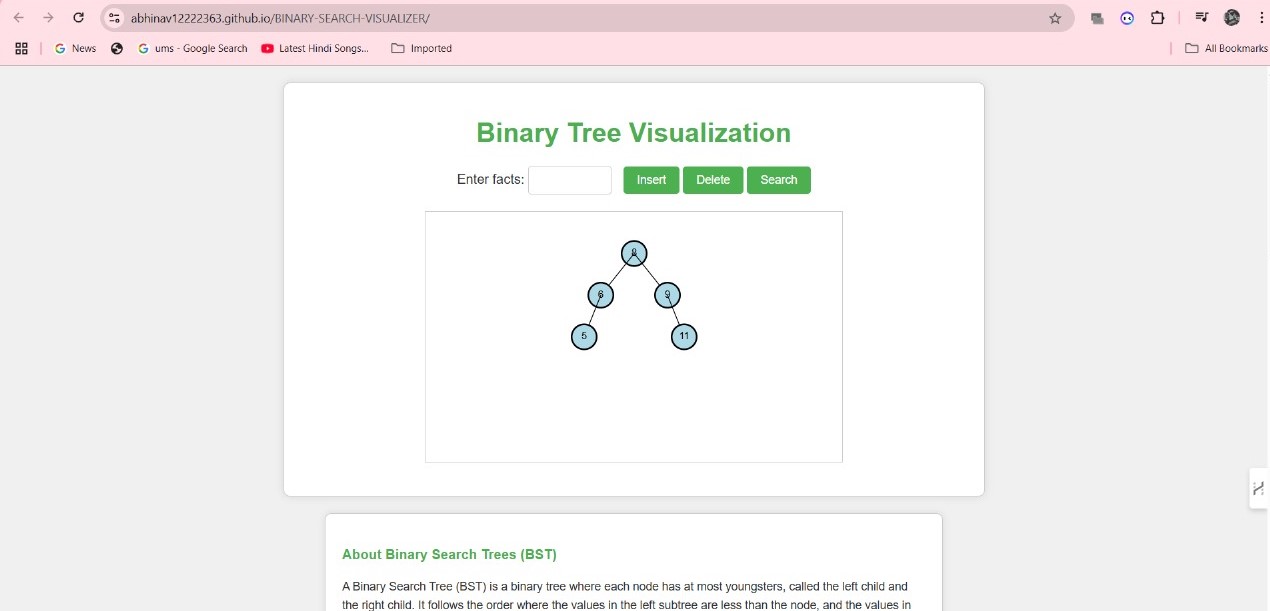Image resolution: width=1270 pixels, height=611 pixels.
Task: Open the Latest Hindi Songs bookmark
Action: coord(314,48)
